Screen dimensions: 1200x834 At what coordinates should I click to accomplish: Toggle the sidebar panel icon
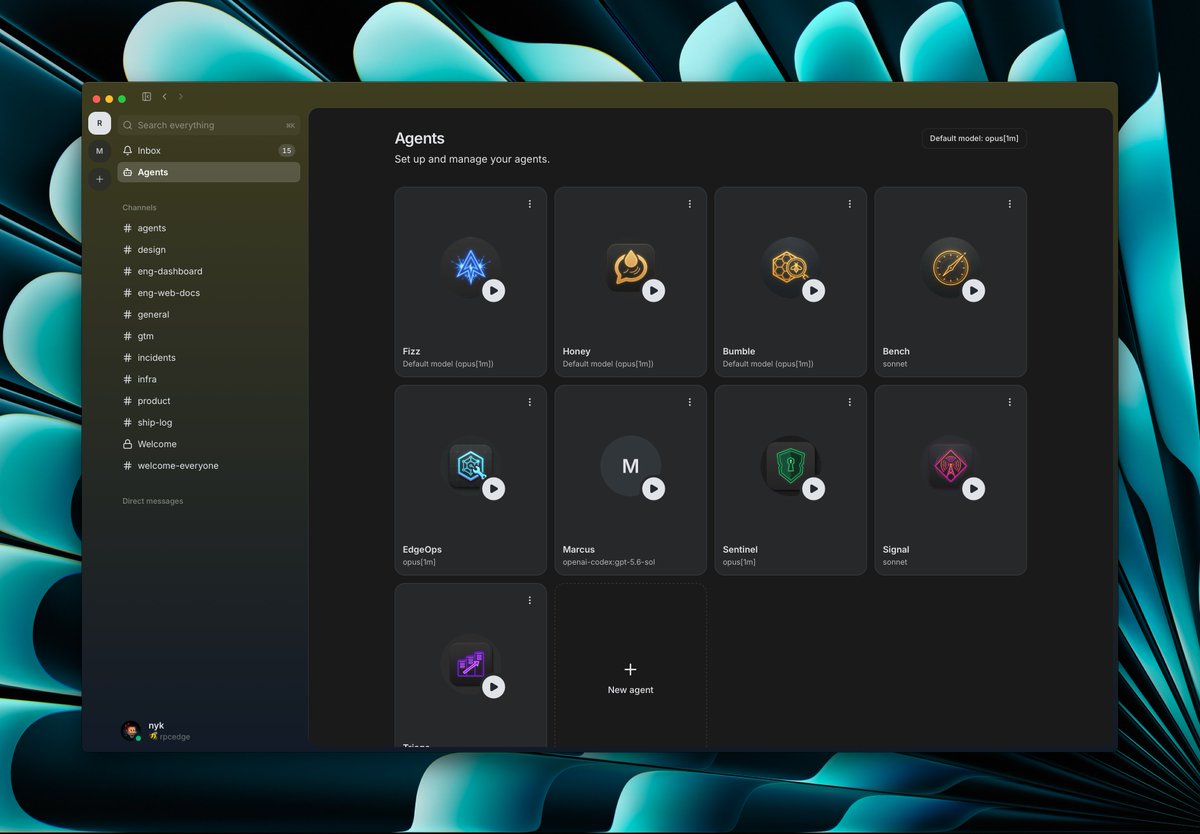146,97
